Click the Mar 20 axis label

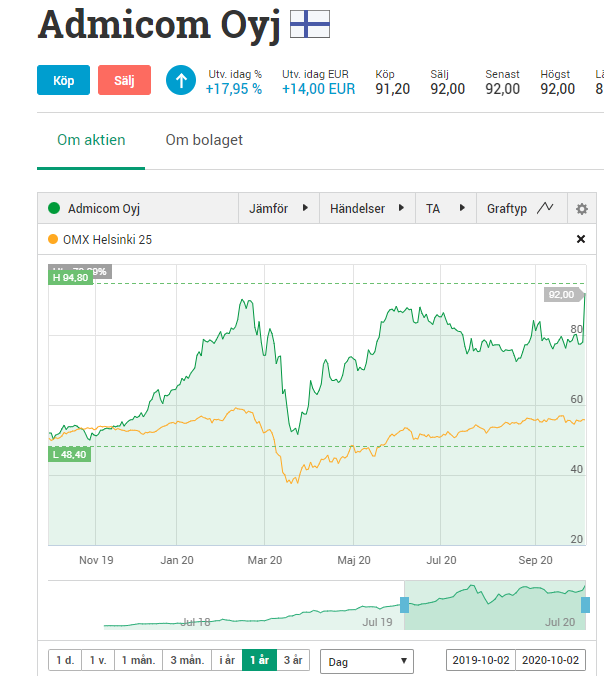click(x=265, y=560)
